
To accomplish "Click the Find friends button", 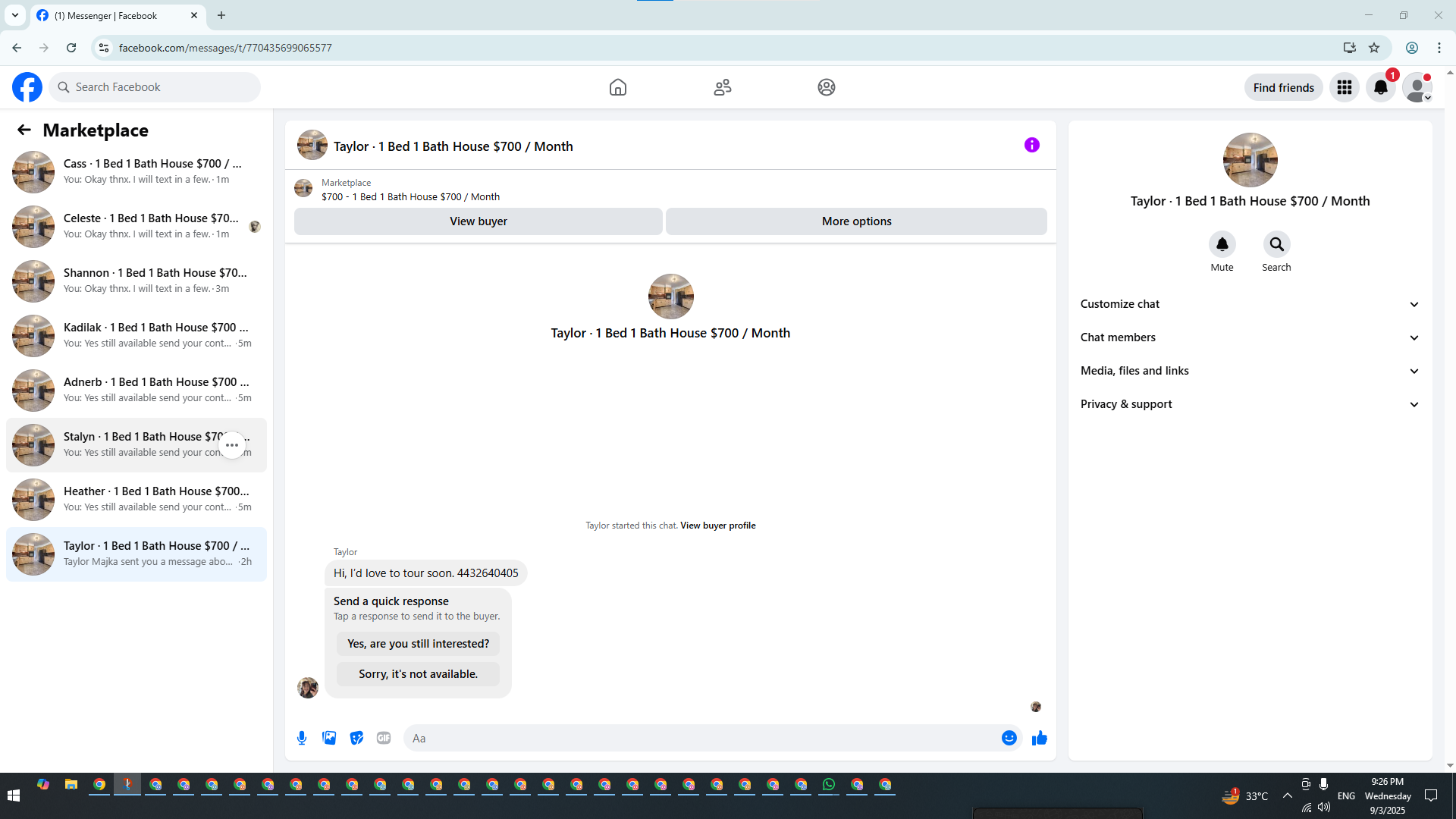I will click(1284, 87).
